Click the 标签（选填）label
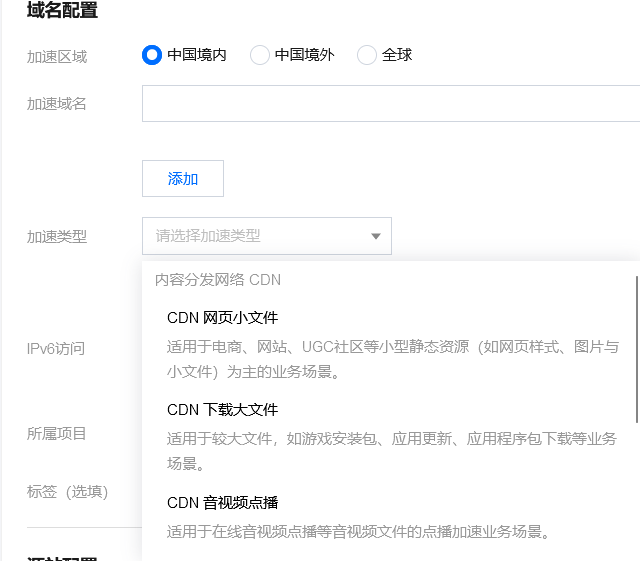The height and width of the screenshot is (561, 640). click(67, 492)
